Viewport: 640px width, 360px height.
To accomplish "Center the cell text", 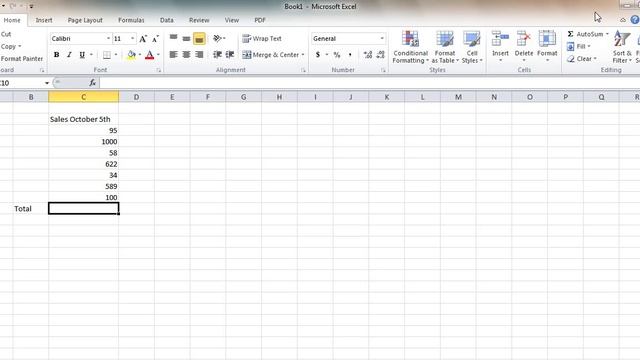I will [x=186, y=55].
